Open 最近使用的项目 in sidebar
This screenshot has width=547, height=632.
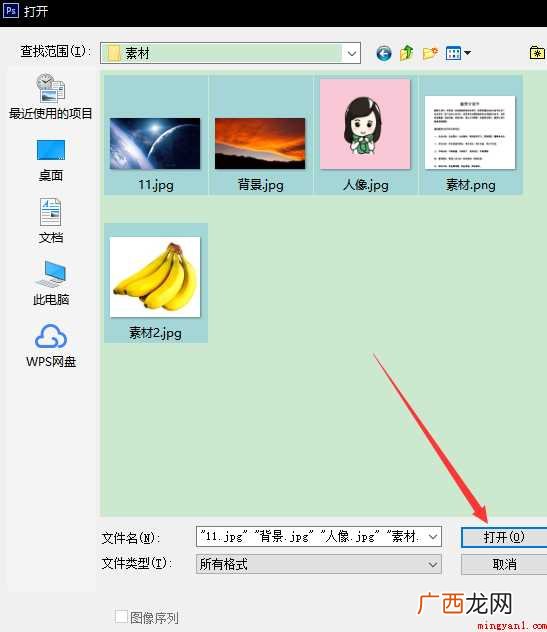tap(51, 97)
